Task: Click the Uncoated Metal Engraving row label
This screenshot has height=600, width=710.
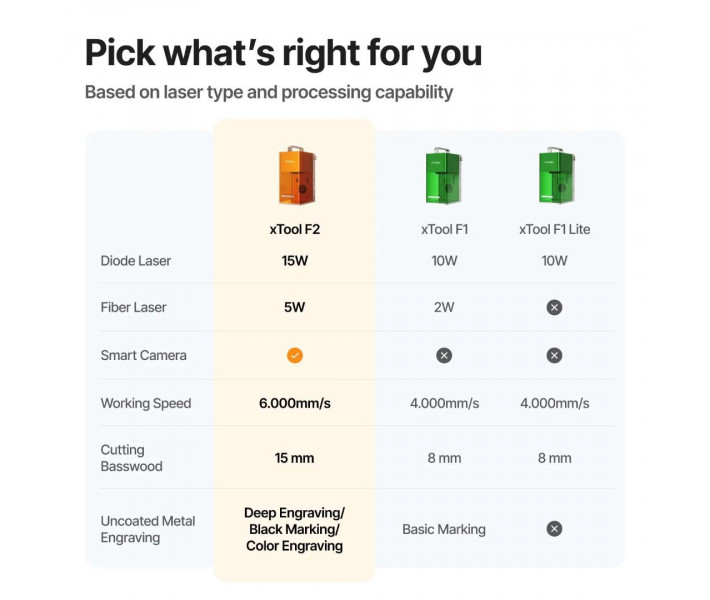Action: [148, 529]
